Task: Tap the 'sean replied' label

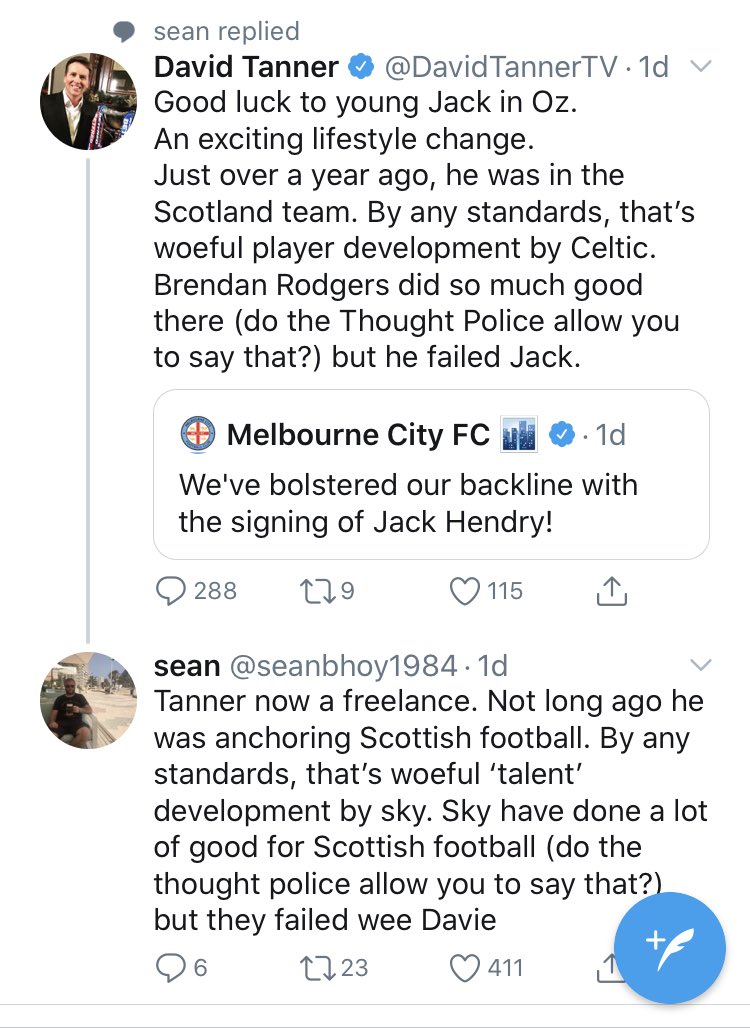Action: [226, 31]
